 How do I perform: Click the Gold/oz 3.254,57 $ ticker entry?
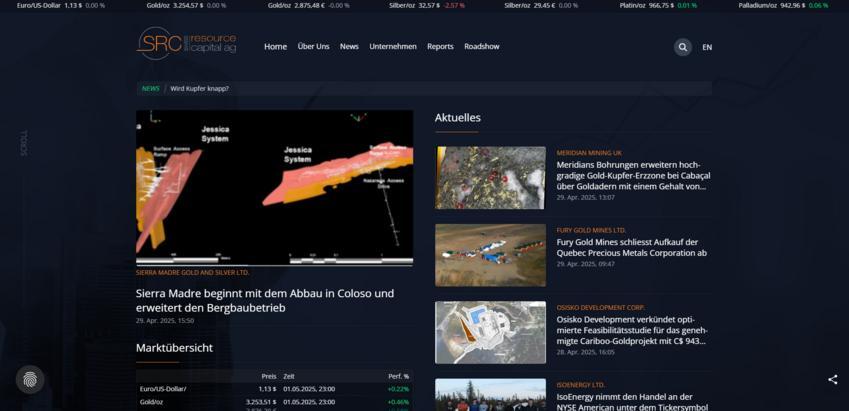pyautogui.click(x=186, y=5)
